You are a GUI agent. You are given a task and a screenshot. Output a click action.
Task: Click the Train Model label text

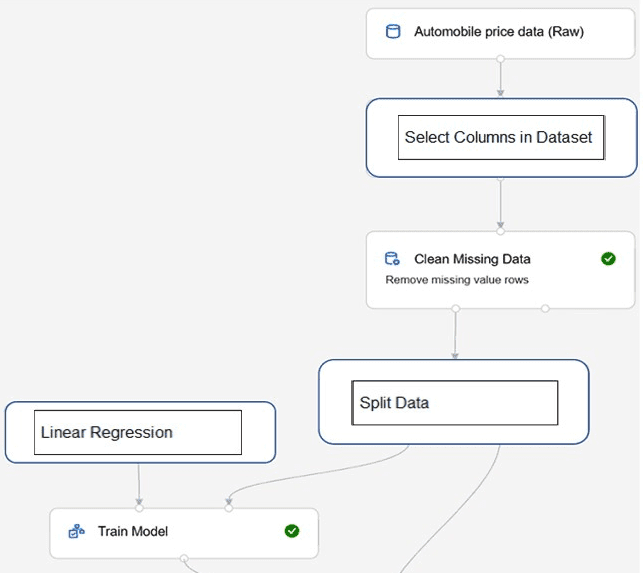point(133,531)
